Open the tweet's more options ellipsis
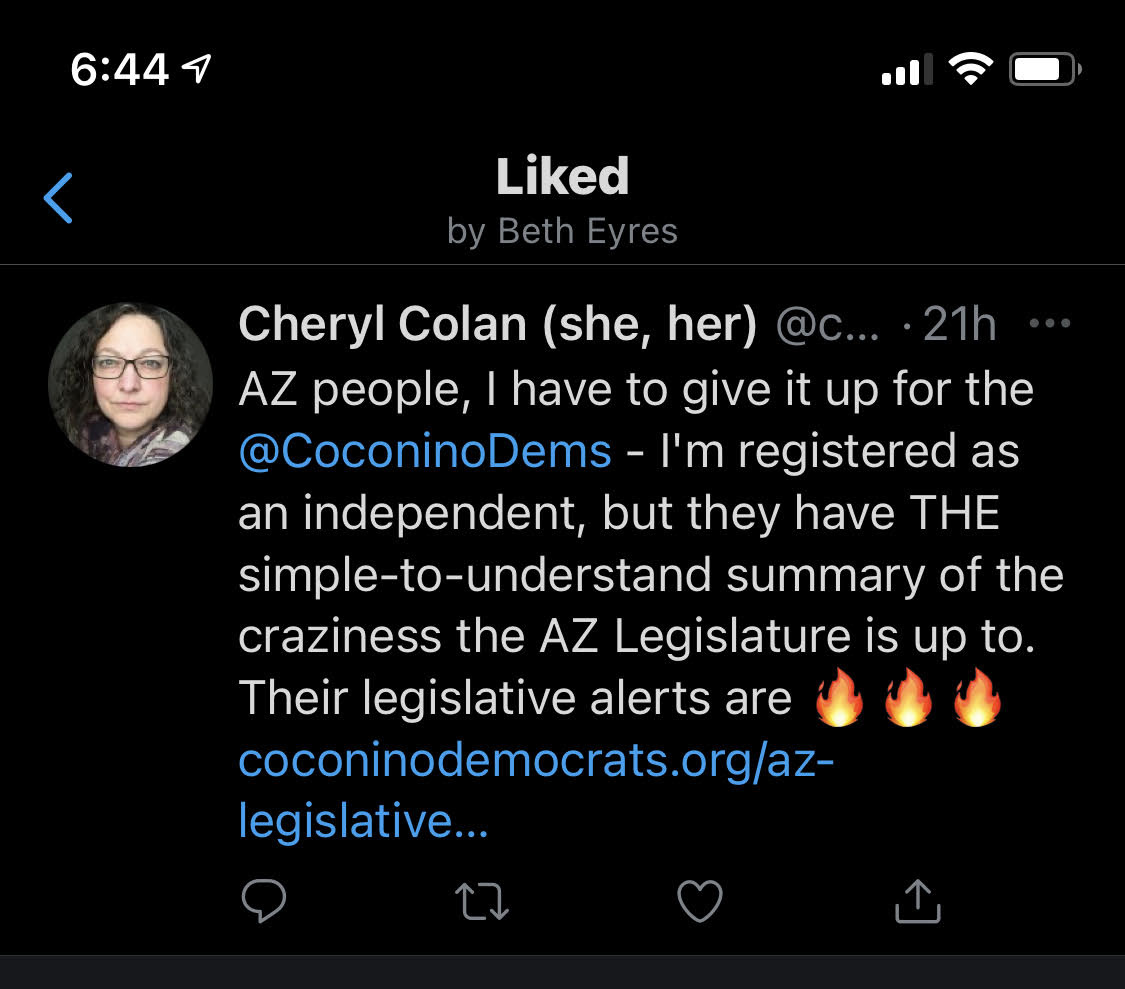Screen dimensions: 1125x989 [x=1049, y=324]
